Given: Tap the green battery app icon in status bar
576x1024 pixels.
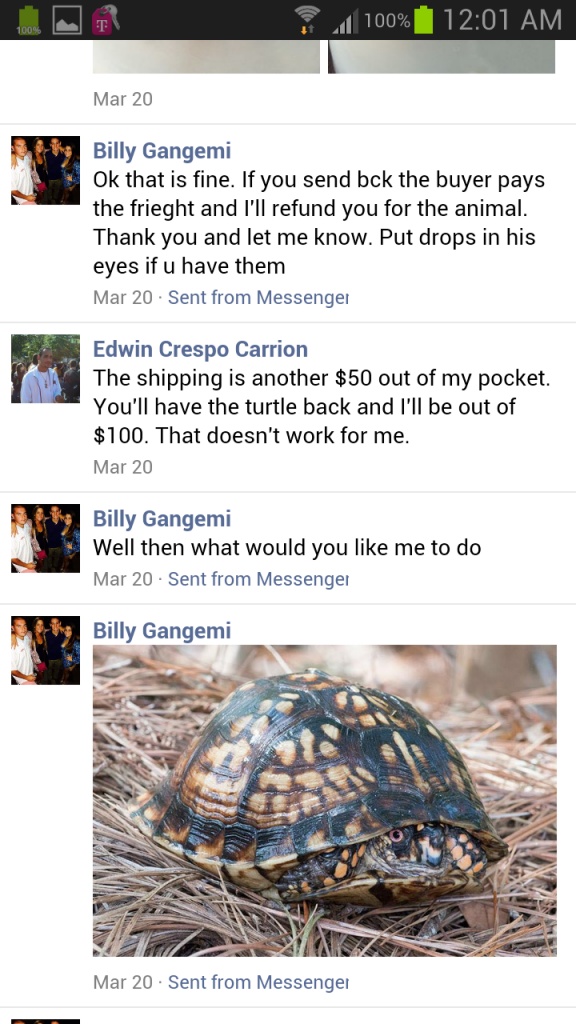Looking at the screenshot, I should [x=28, y=20].
